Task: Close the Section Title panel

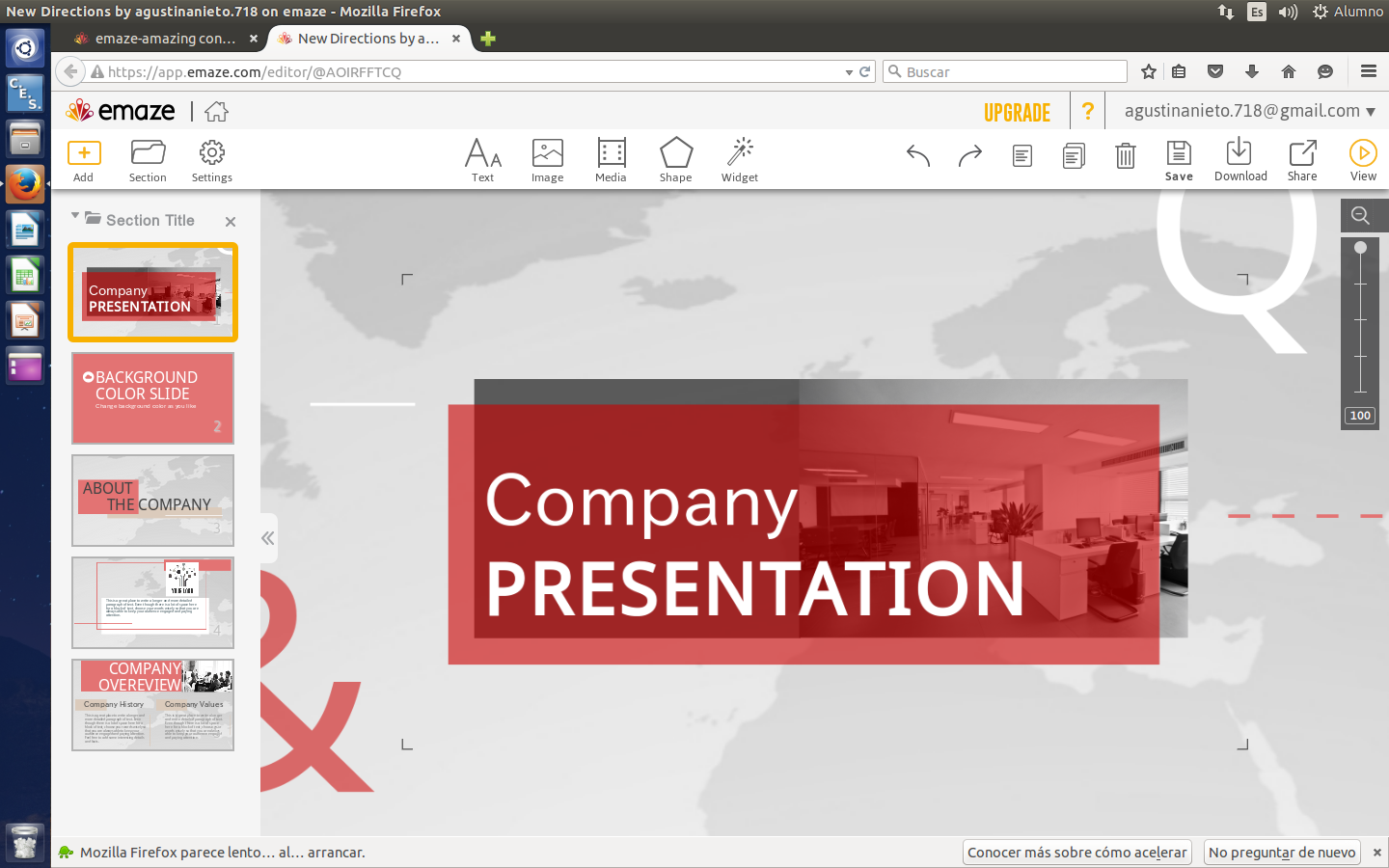Action: point(231,222)
